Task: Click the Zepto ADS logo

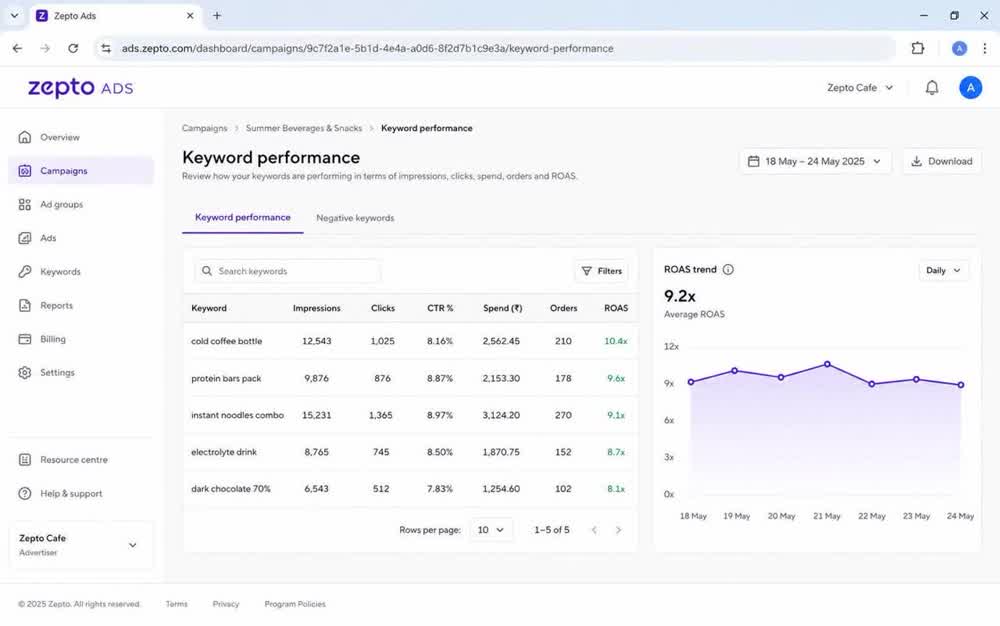Action: 80,88
